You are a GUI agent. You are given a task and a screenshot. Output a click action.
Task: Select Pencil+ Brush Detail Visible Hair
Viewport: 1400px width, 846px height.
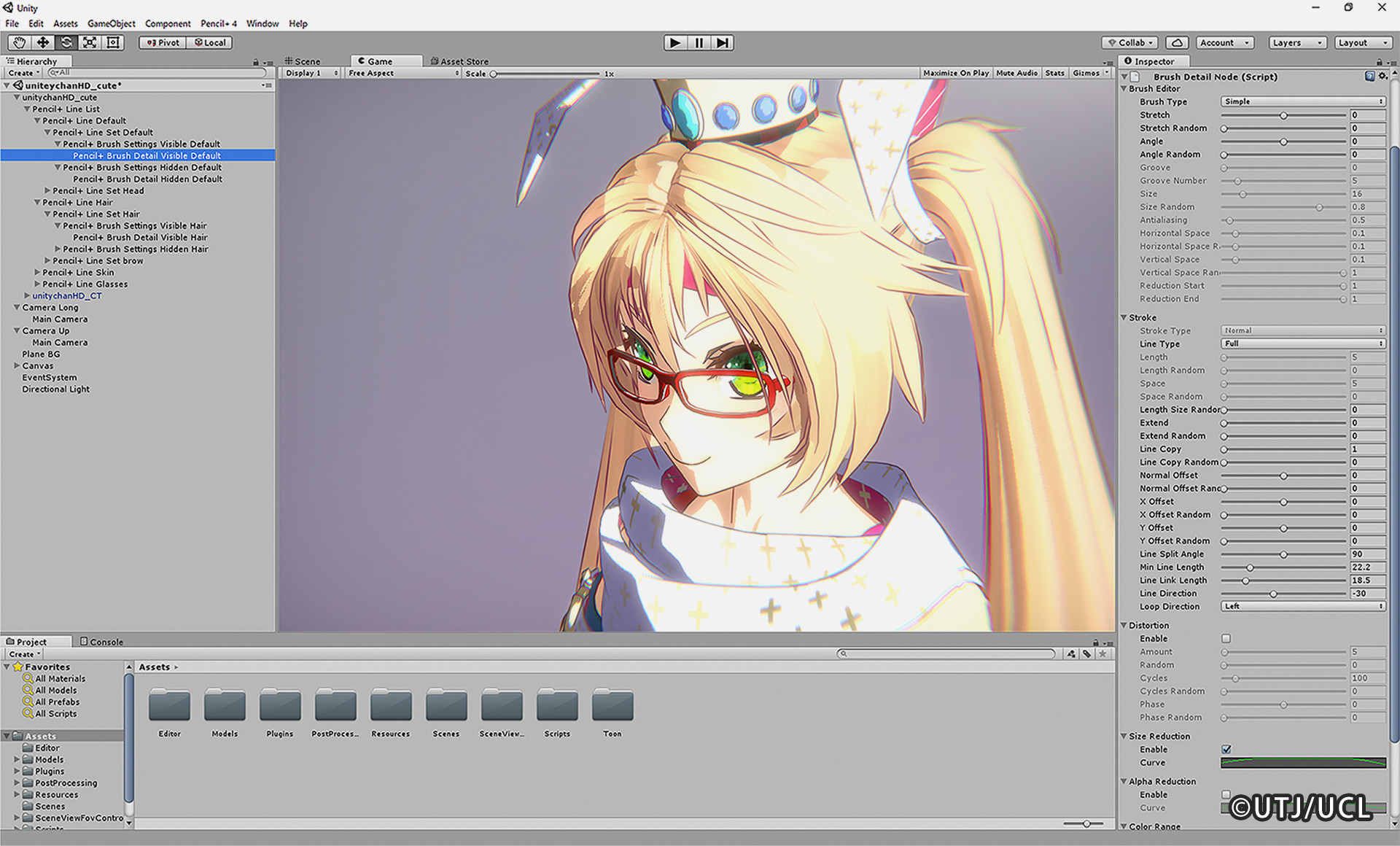point(140,237)
